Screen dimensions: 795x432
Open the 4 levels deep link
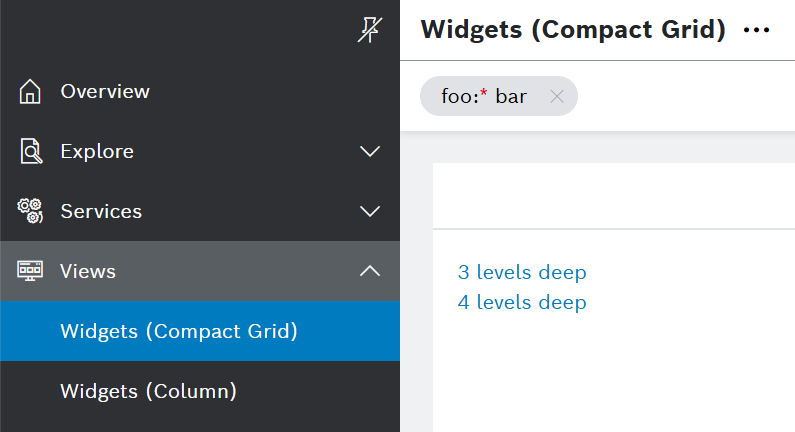point(522,302)
